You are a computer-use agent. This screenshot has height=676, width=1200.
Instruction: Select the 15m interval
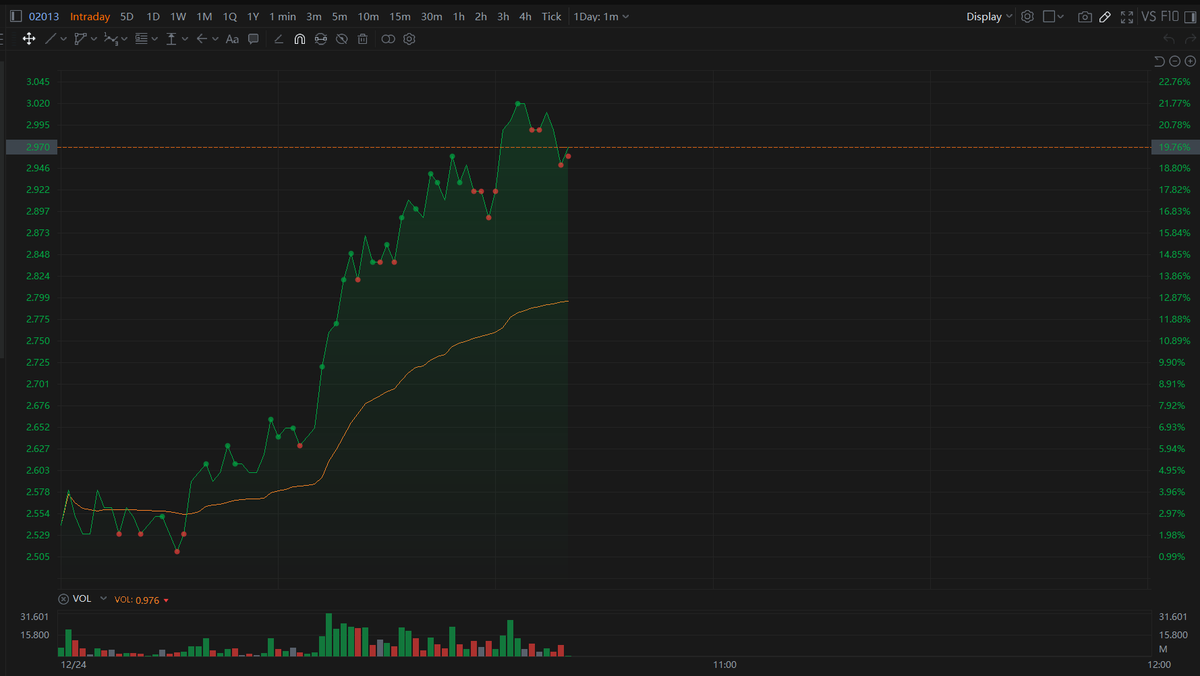(400, 16)
